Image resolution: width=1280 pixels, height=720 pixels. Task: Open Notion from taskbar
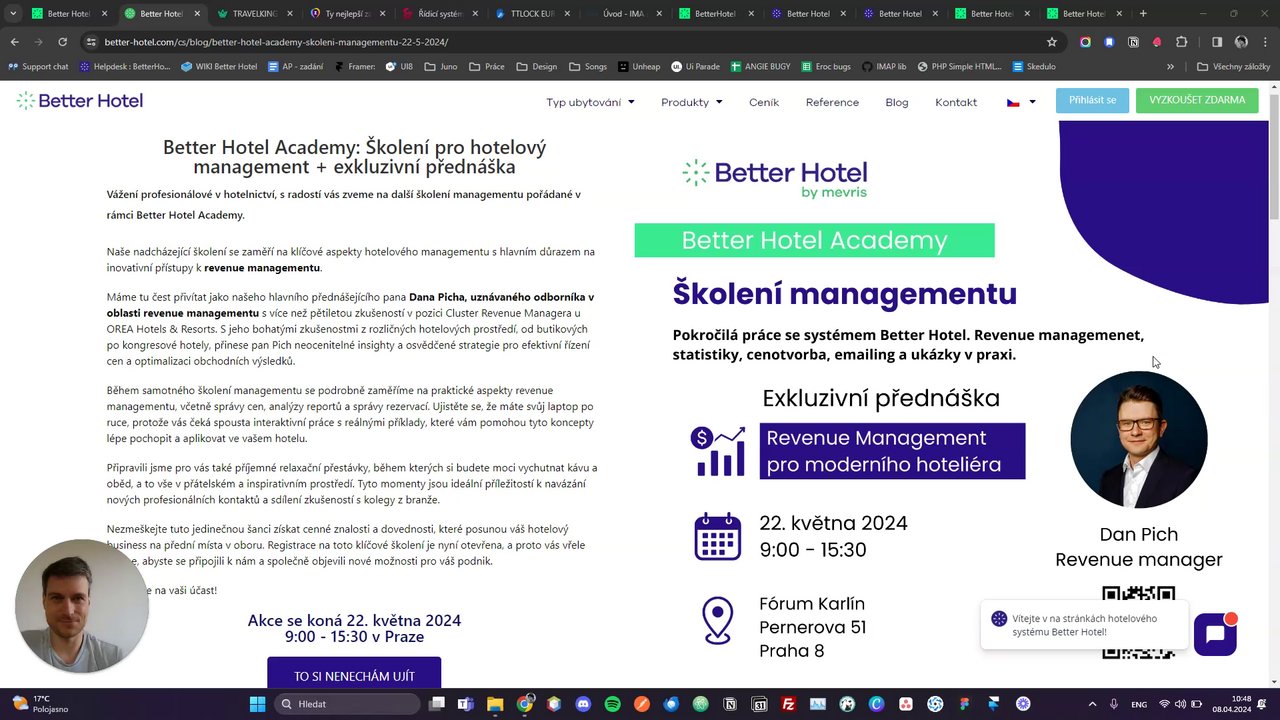pyautogui.click(x=730, y=704)
